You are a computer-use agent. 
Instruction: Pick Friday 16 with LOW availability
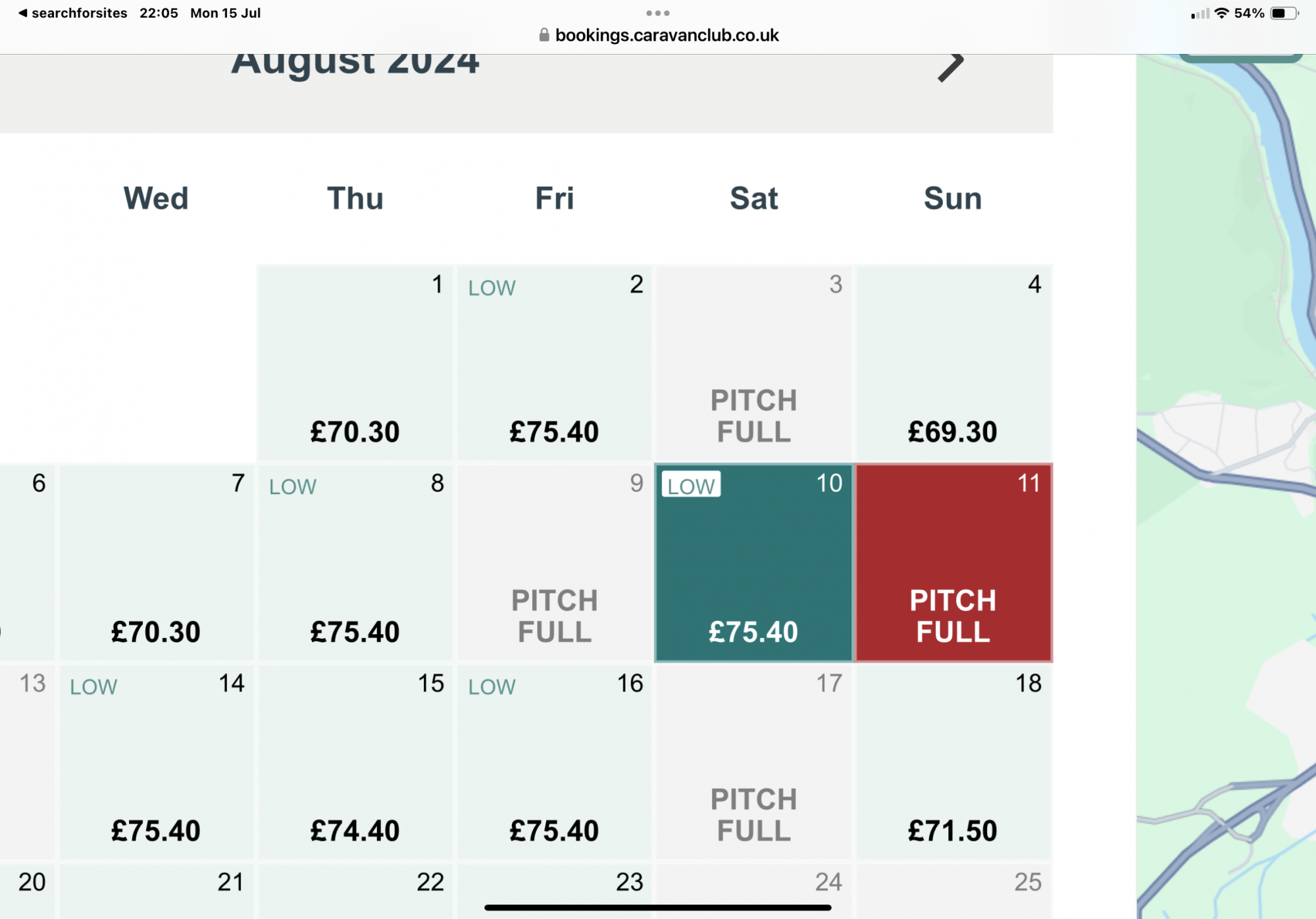554,762
